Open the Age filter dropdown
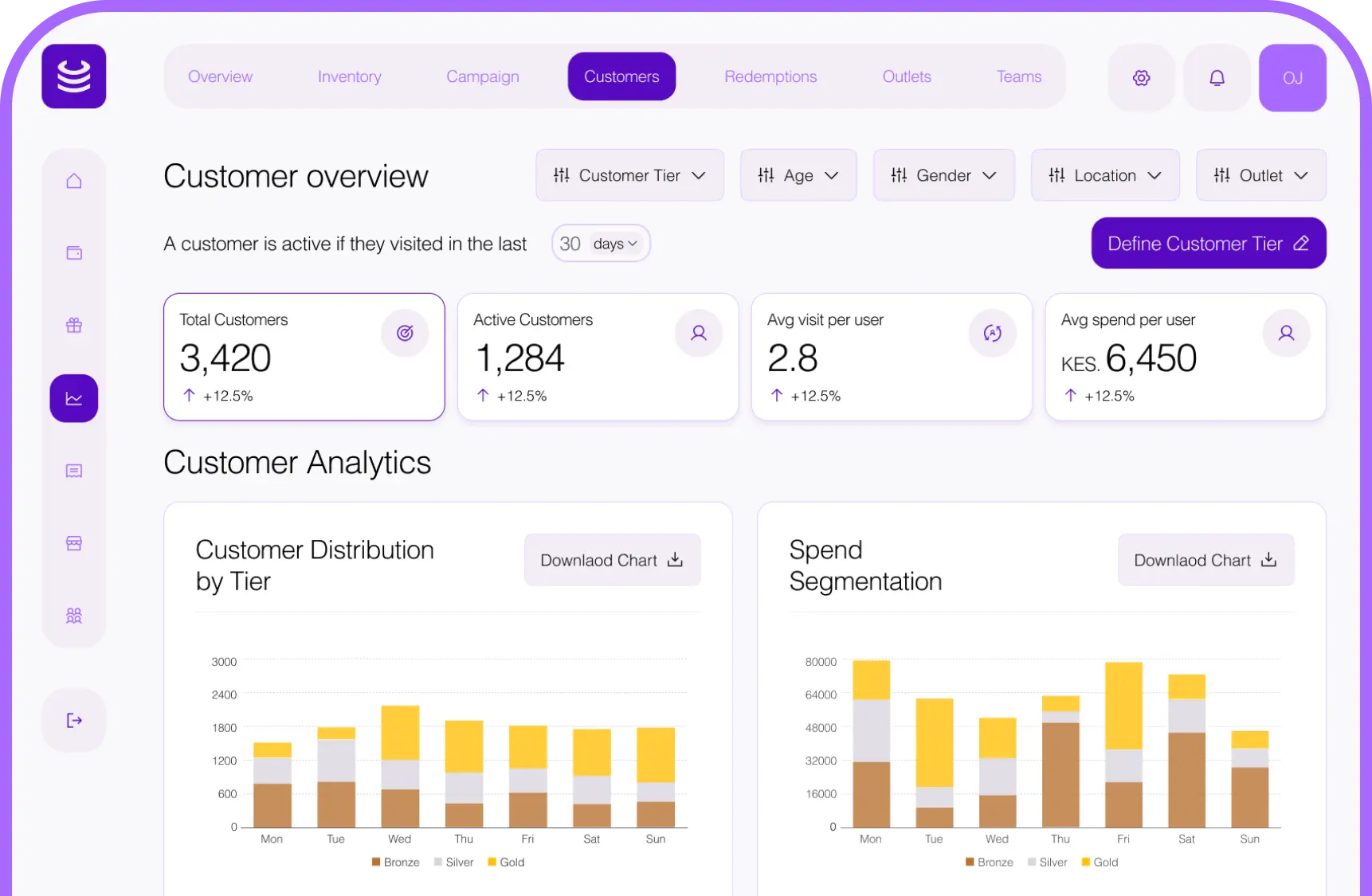The height and width of the screenshot is (896, 1372). coord(798,175)
